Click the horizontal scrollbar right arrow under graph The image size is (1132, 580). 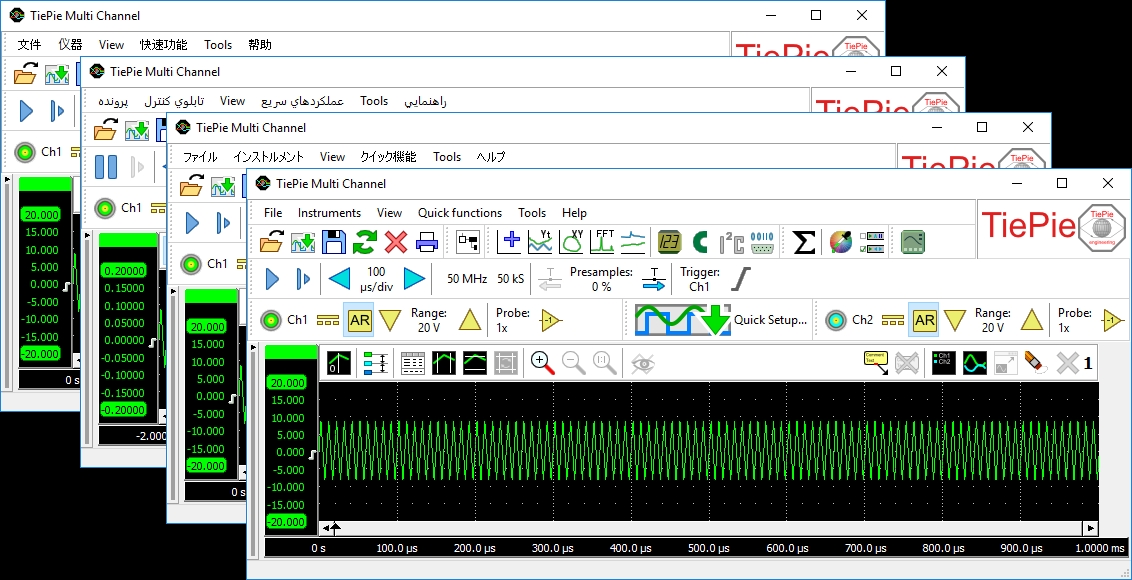click(1091, 528)
